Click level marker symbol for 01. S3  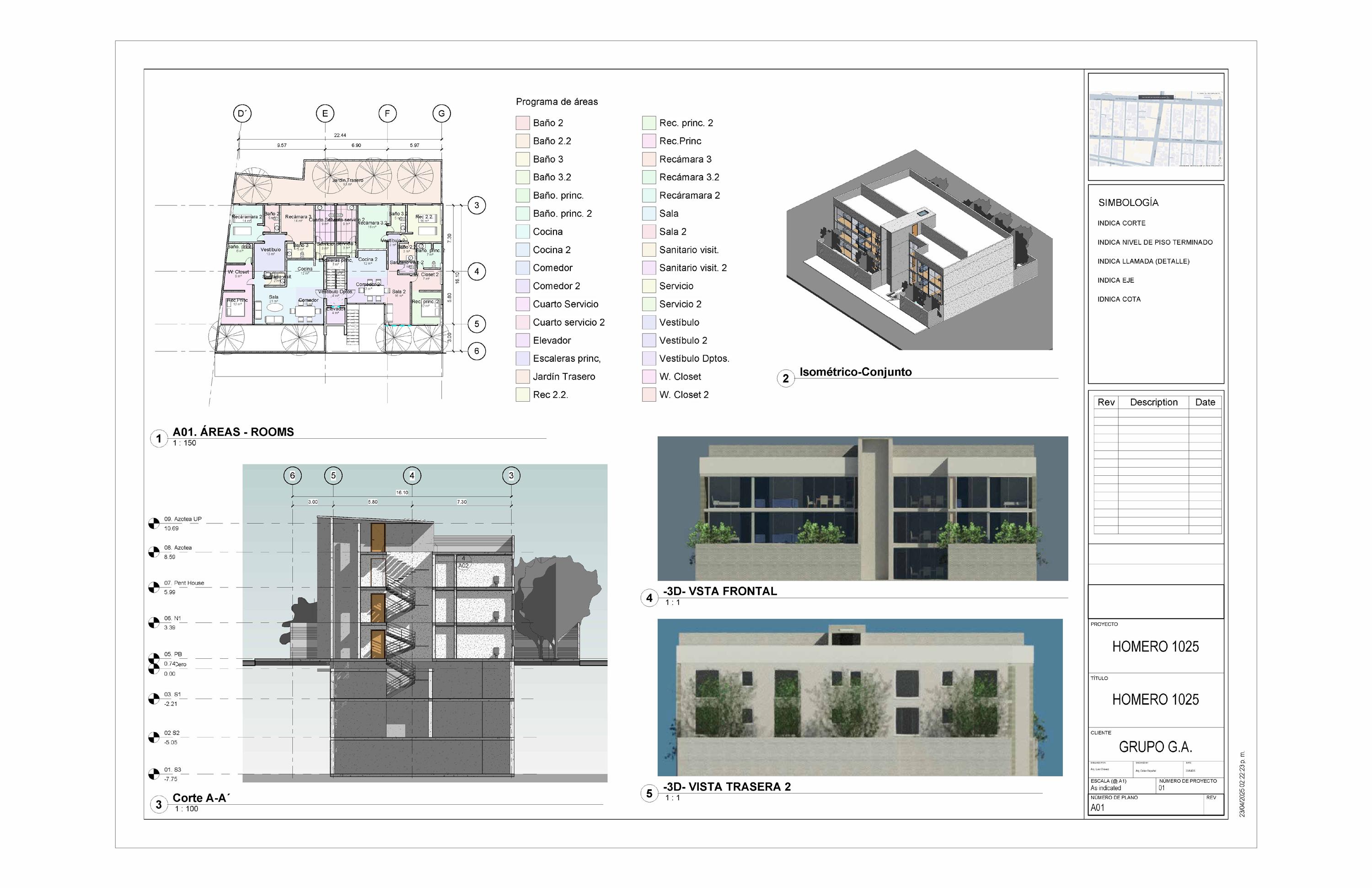tap(154, 775)
